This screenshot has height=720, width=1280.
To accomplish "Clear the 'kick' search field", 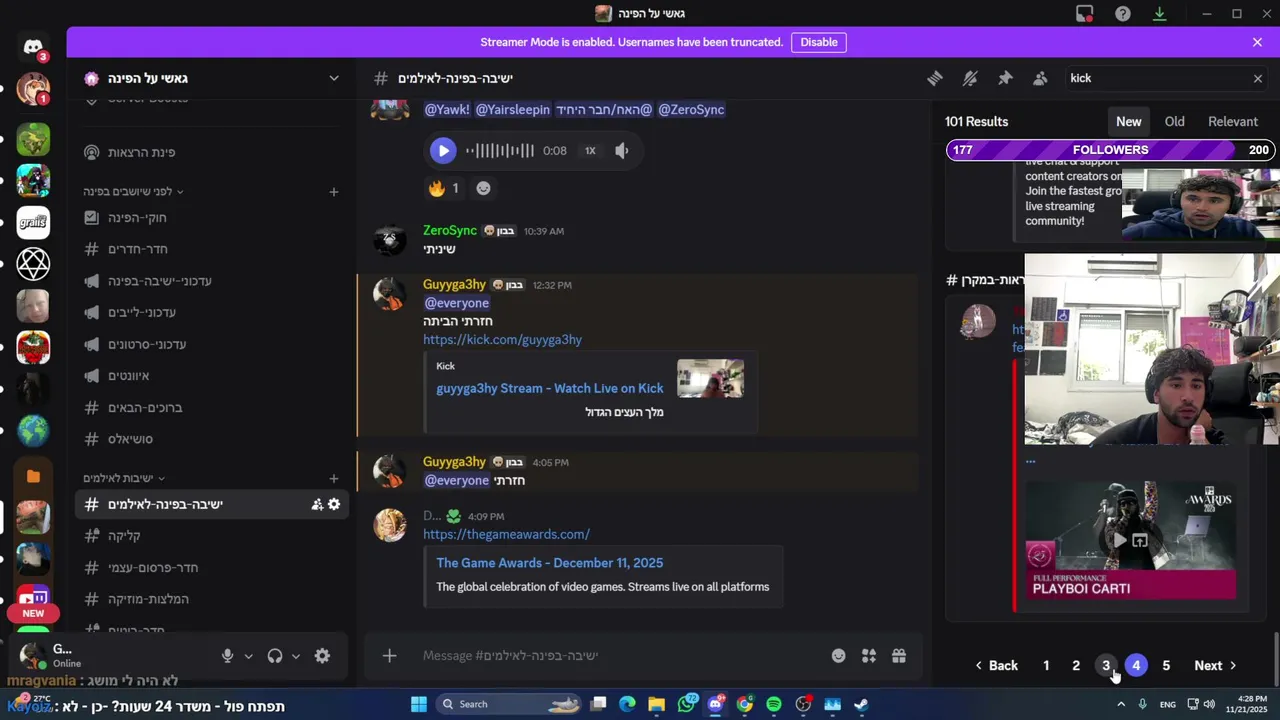I will point(1257,78).
